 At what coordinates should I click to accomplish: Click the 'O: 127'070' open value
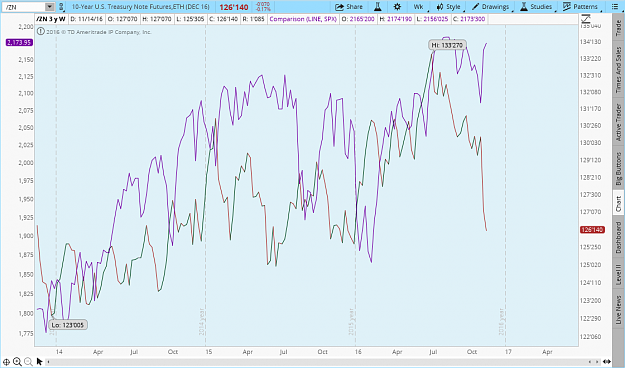[122, 19]
